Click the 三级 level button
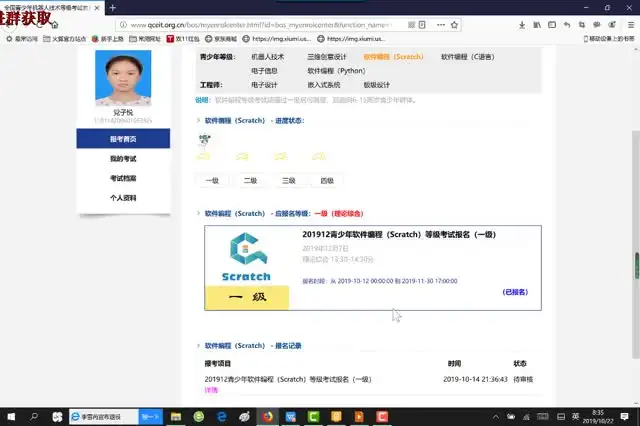The image size is (640, 426). (289, 180)
